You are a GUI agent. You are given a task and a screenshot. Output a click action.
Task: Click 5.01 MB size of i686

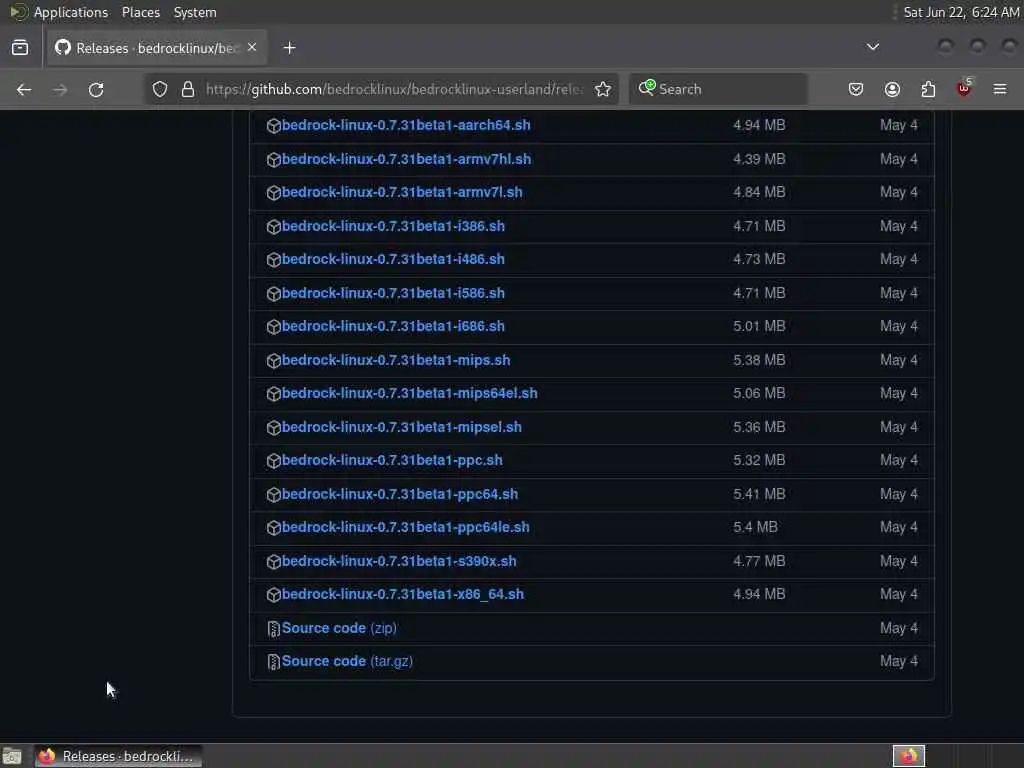759,327
